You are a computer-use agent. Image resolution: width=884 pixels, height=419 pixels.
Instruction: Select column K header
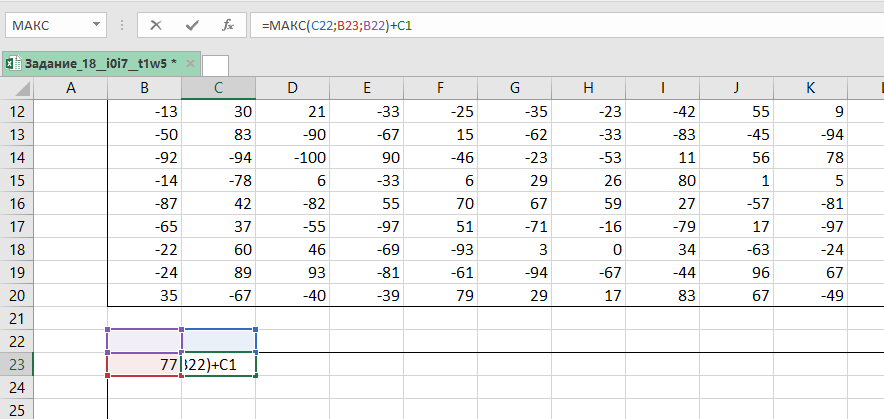point(810,90)
